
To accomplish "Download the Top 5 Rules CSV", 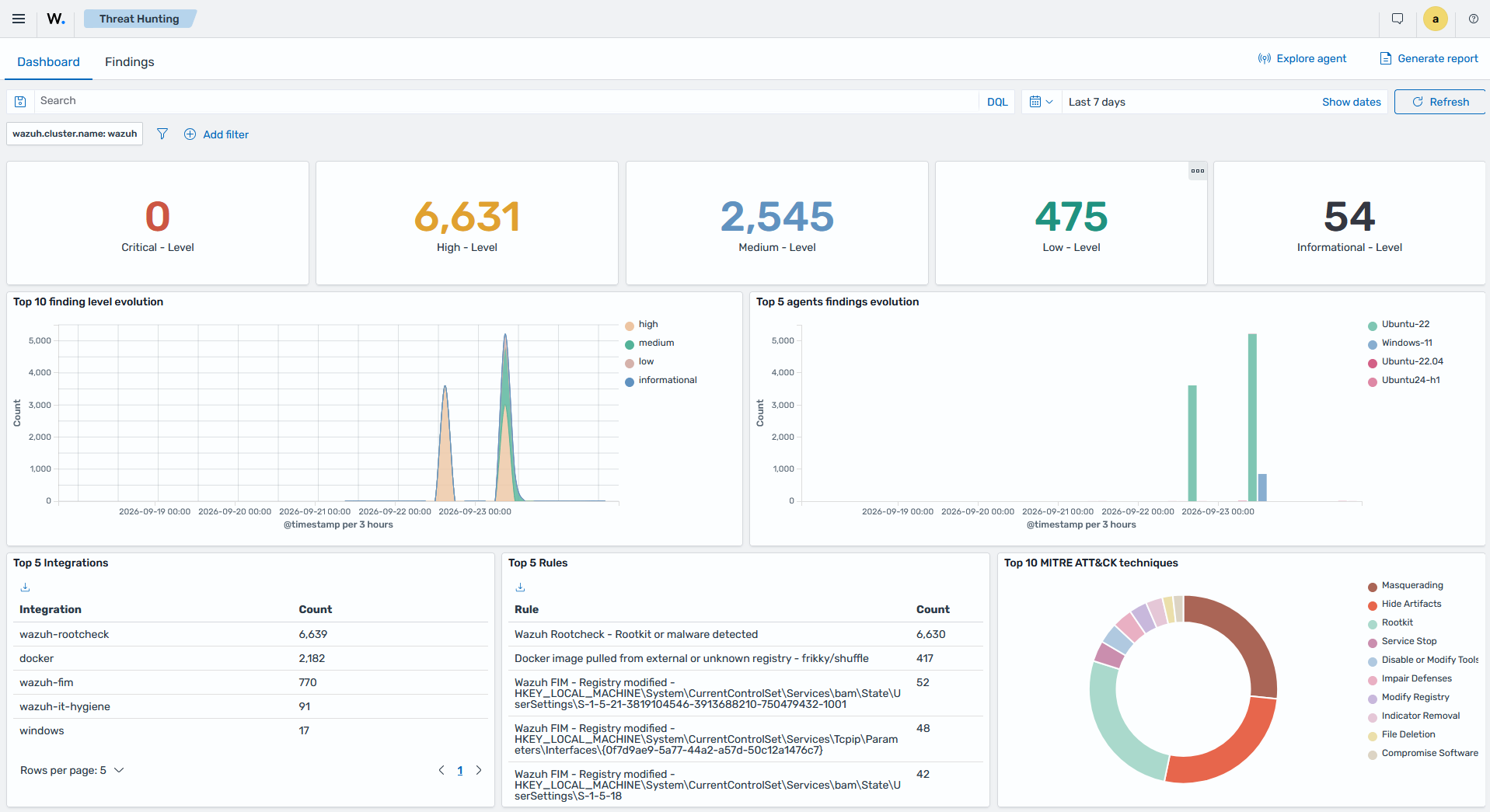I will (520, 587).
